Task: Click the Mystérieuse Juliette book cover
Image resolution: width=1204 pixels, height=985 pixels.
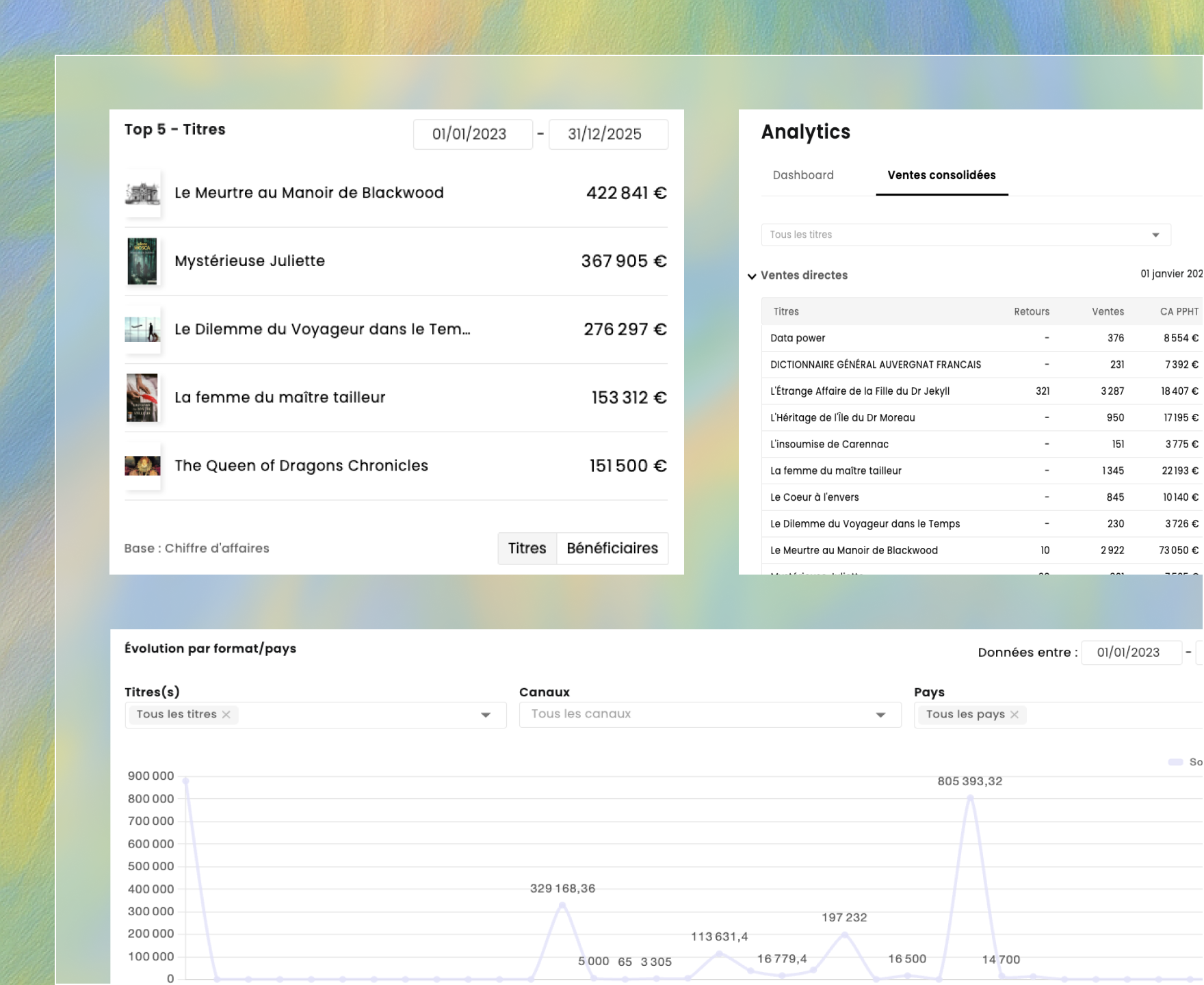Action: [x=142, y=261]
